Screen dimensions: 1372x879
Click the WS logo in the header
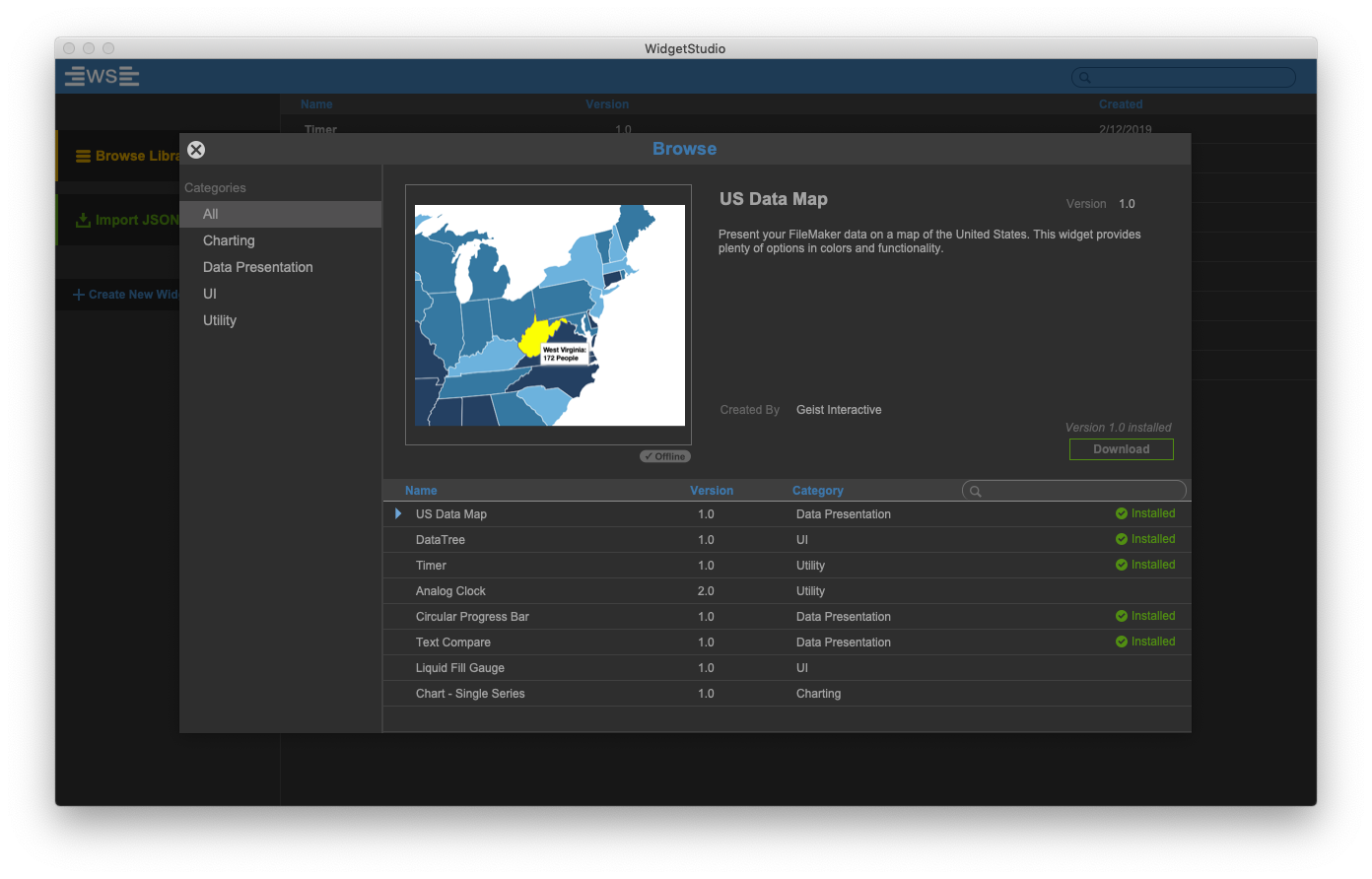click(102, 76)
